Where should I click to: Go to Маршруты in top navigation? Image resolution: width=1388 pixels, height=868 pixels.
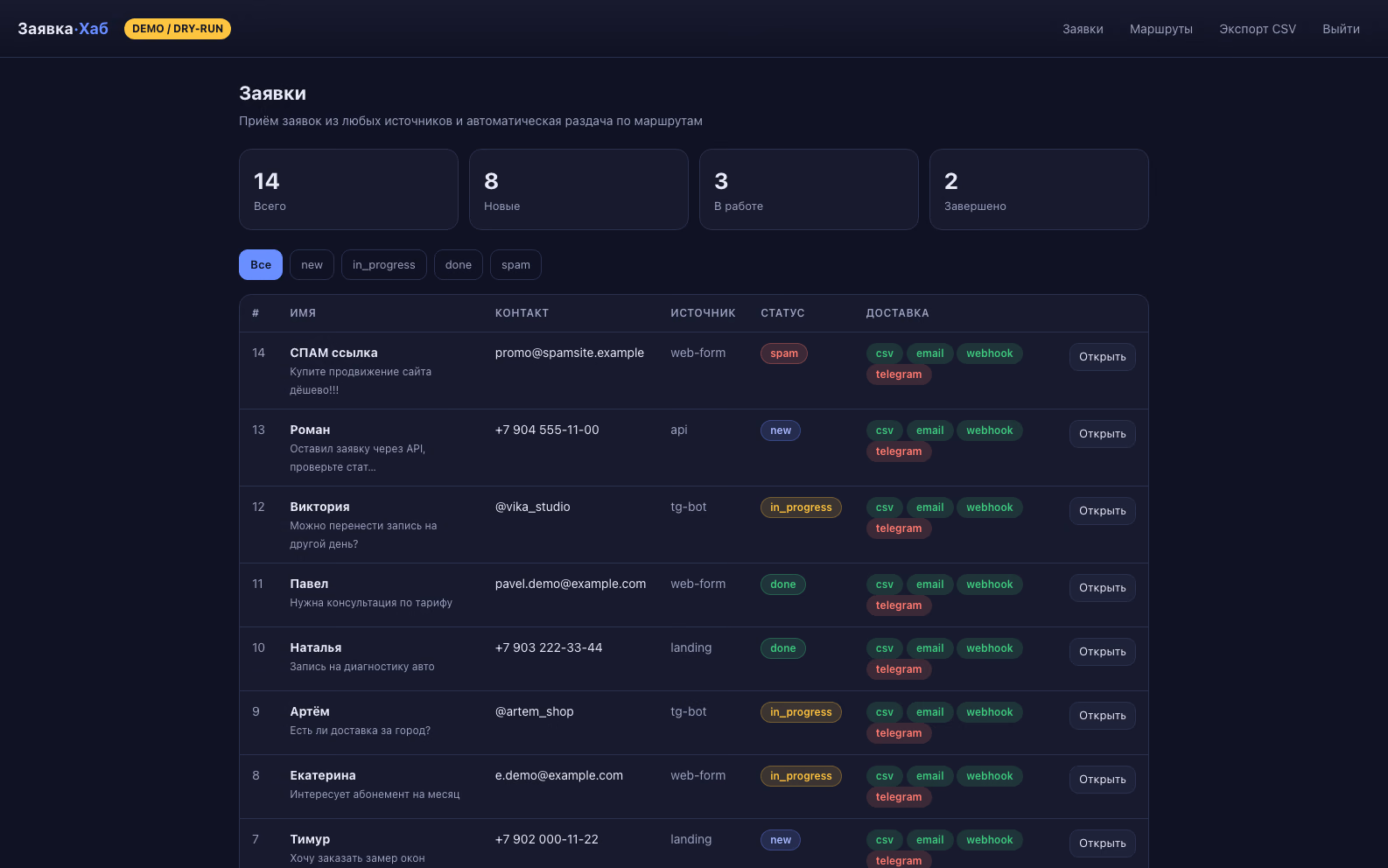pyautogui.click(x=1160, y=29)
